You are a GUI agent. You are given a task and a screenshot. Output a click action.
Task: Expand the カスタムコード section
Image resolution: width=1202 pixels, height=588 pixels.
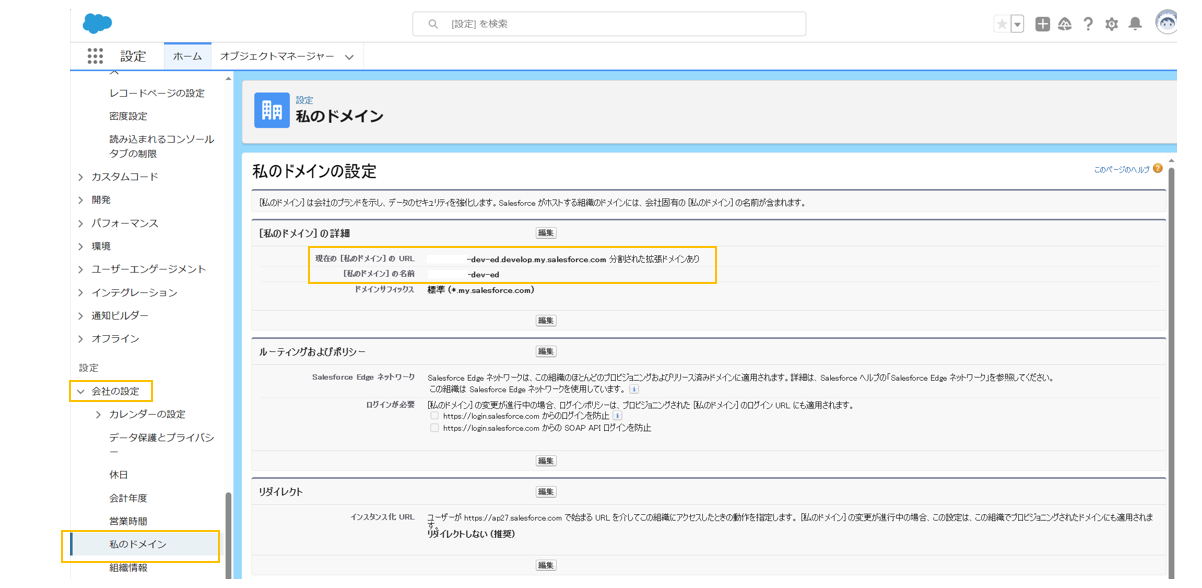click(x=81, y=177)
